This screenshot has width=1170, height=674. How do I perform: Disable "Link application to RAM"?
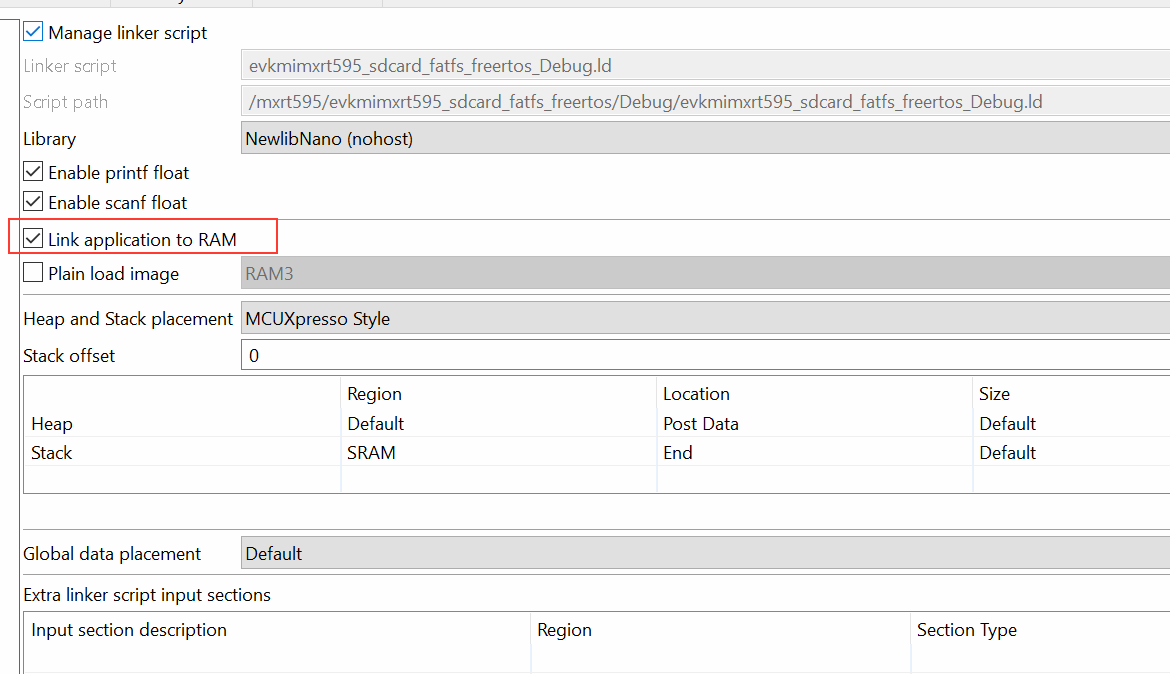coord(33,238)
